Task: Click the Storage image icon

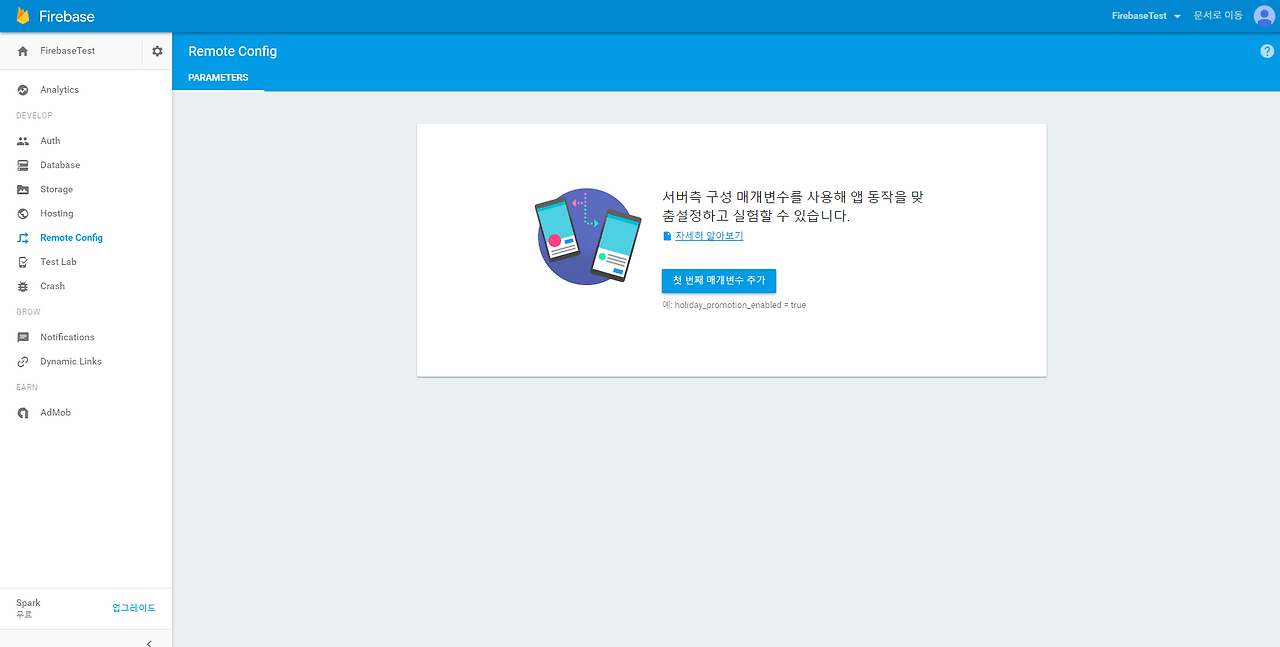Action: (x=23, y=189)
